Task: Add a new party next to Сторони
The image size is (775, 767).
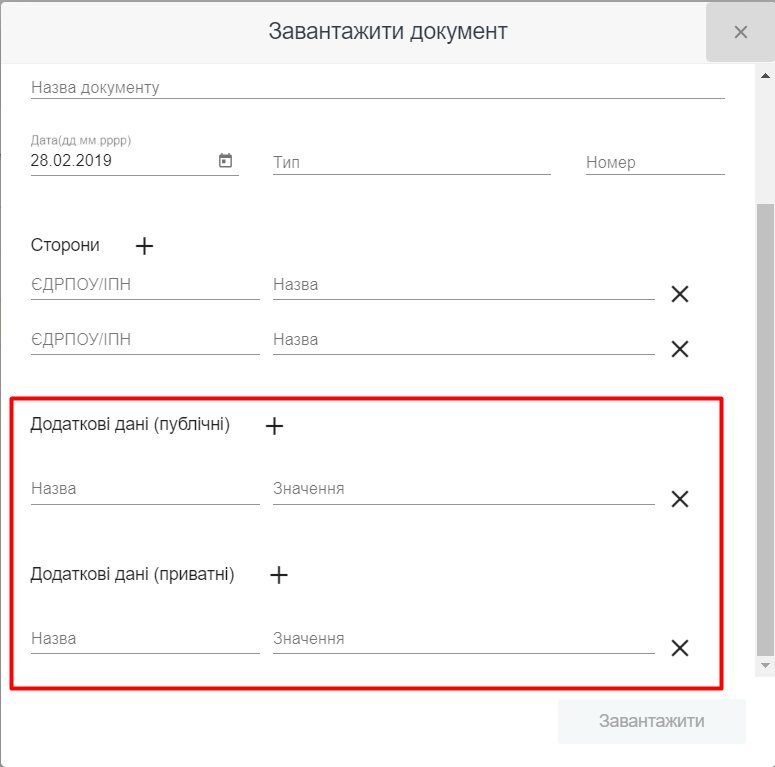Action: pyautogui.click(x=144, y=246)
